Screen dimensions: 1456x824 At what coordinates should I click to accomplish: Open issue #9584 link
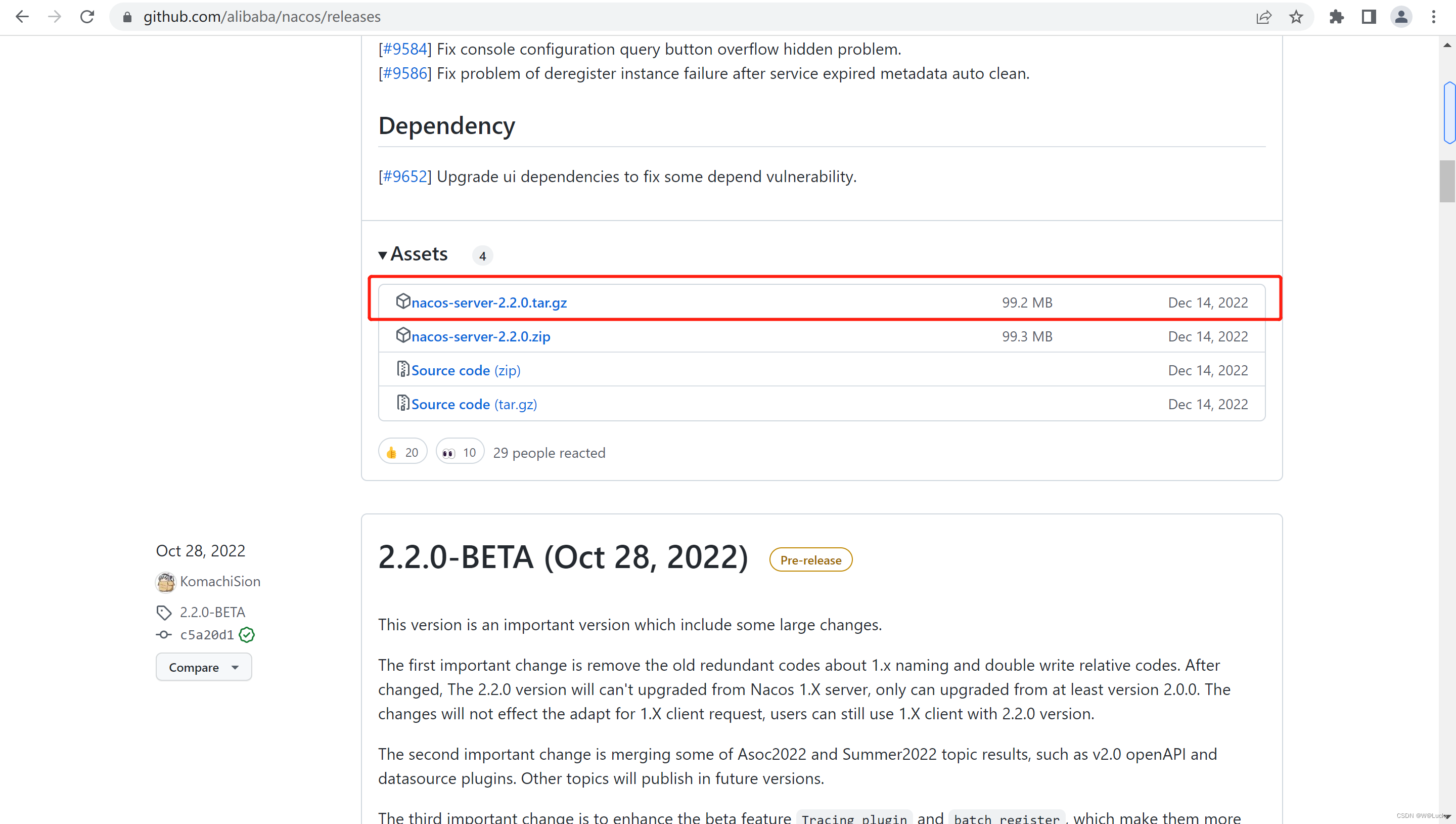point(405,49)
